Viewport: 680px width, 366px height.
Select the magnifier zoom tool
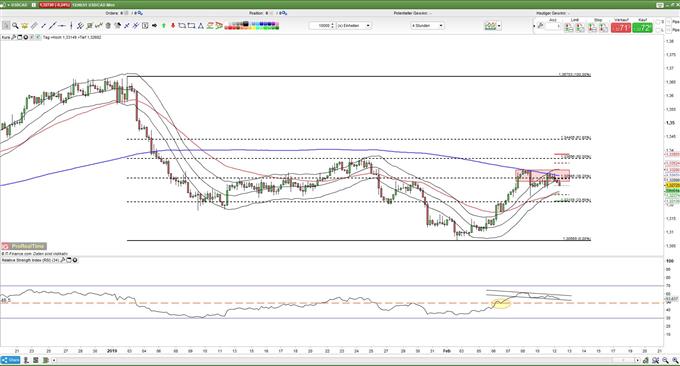click(x=15, y=26)
